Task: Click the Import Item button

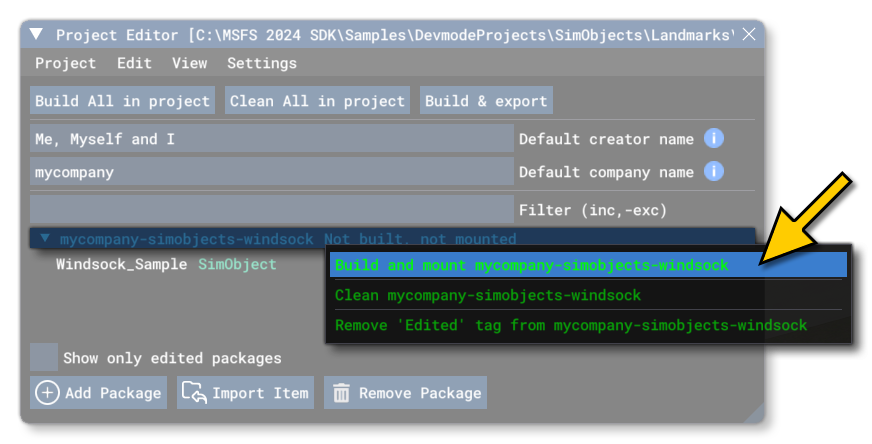Action: (245, 393)
